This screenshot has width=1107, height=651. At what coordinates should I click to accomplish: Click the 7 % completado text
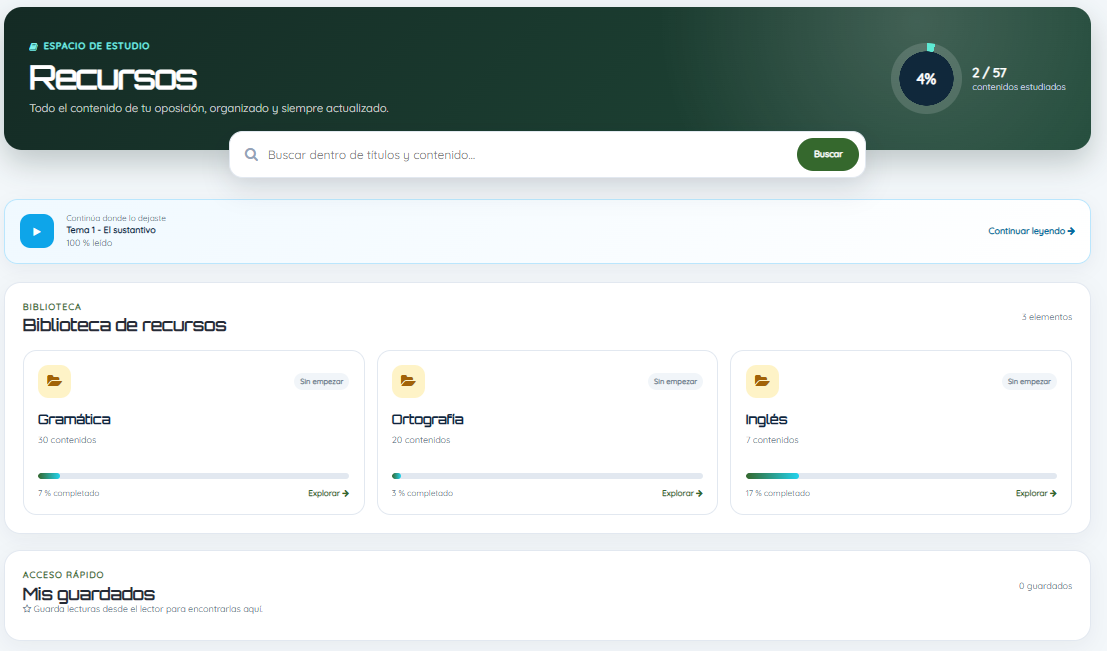(68, 494)
